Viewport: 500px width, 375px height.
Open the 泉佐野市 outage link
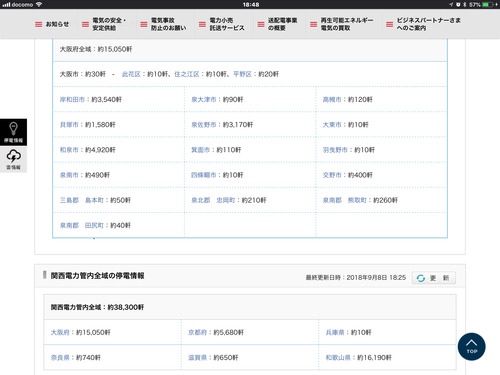(x=203, y=125)
